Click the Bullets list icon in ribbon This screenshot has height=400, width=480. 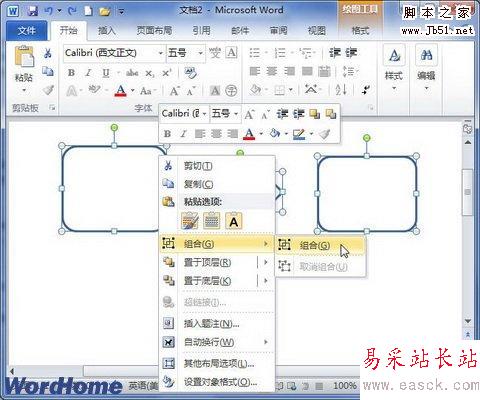click(x=255, y=53)
